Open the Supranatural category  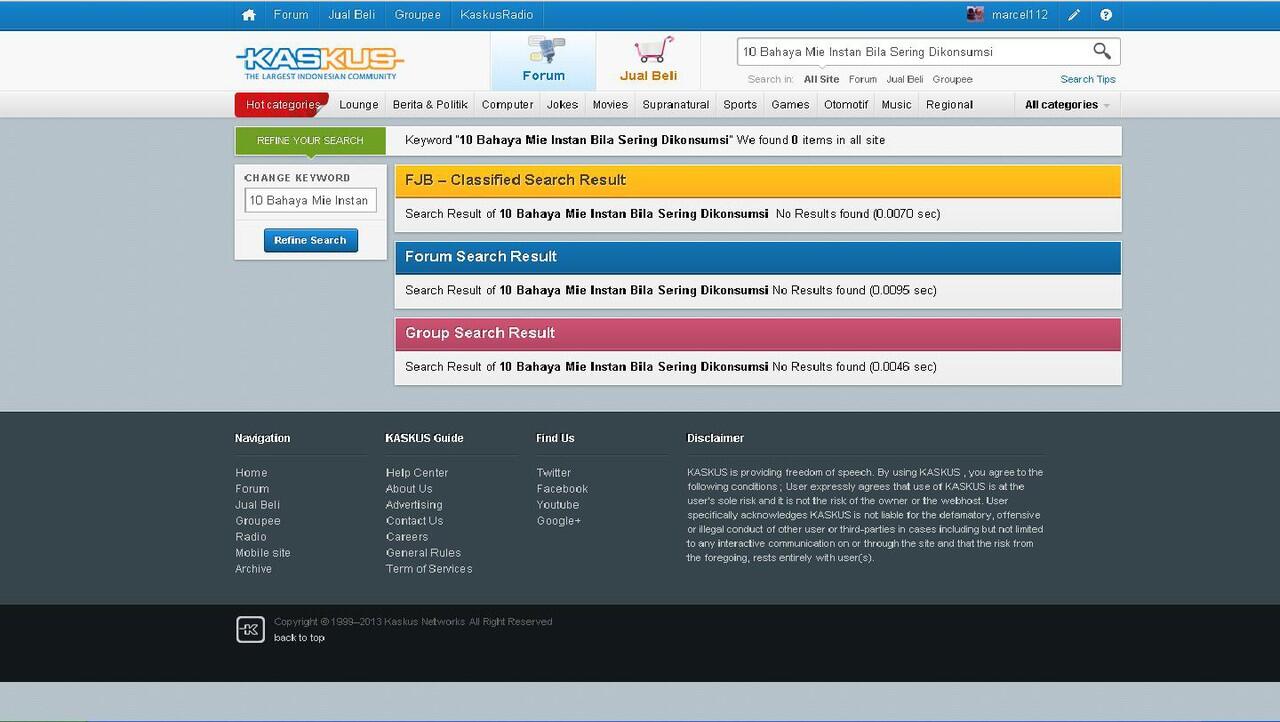click(676, 105)
